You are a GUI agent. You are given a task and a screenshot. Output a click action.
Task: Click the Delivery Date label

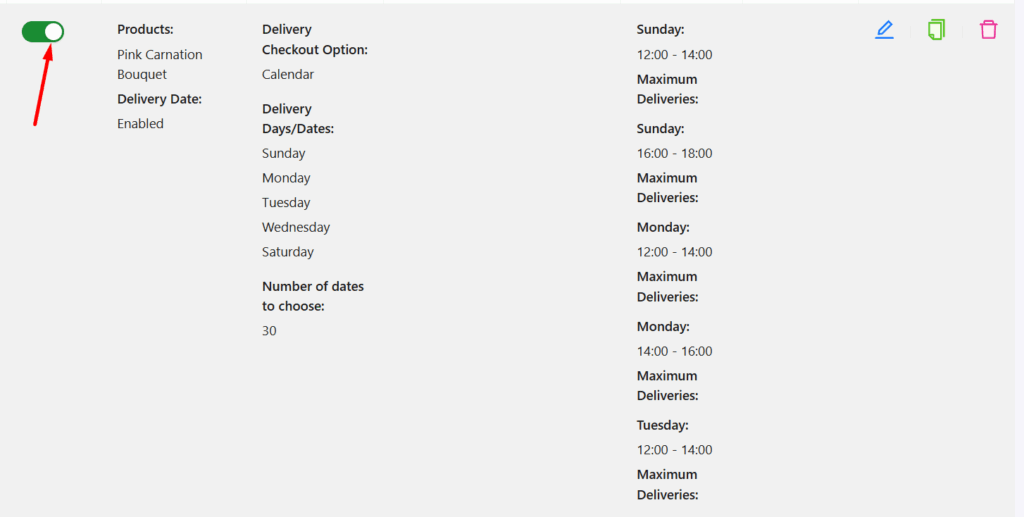(x=159, y=99)
